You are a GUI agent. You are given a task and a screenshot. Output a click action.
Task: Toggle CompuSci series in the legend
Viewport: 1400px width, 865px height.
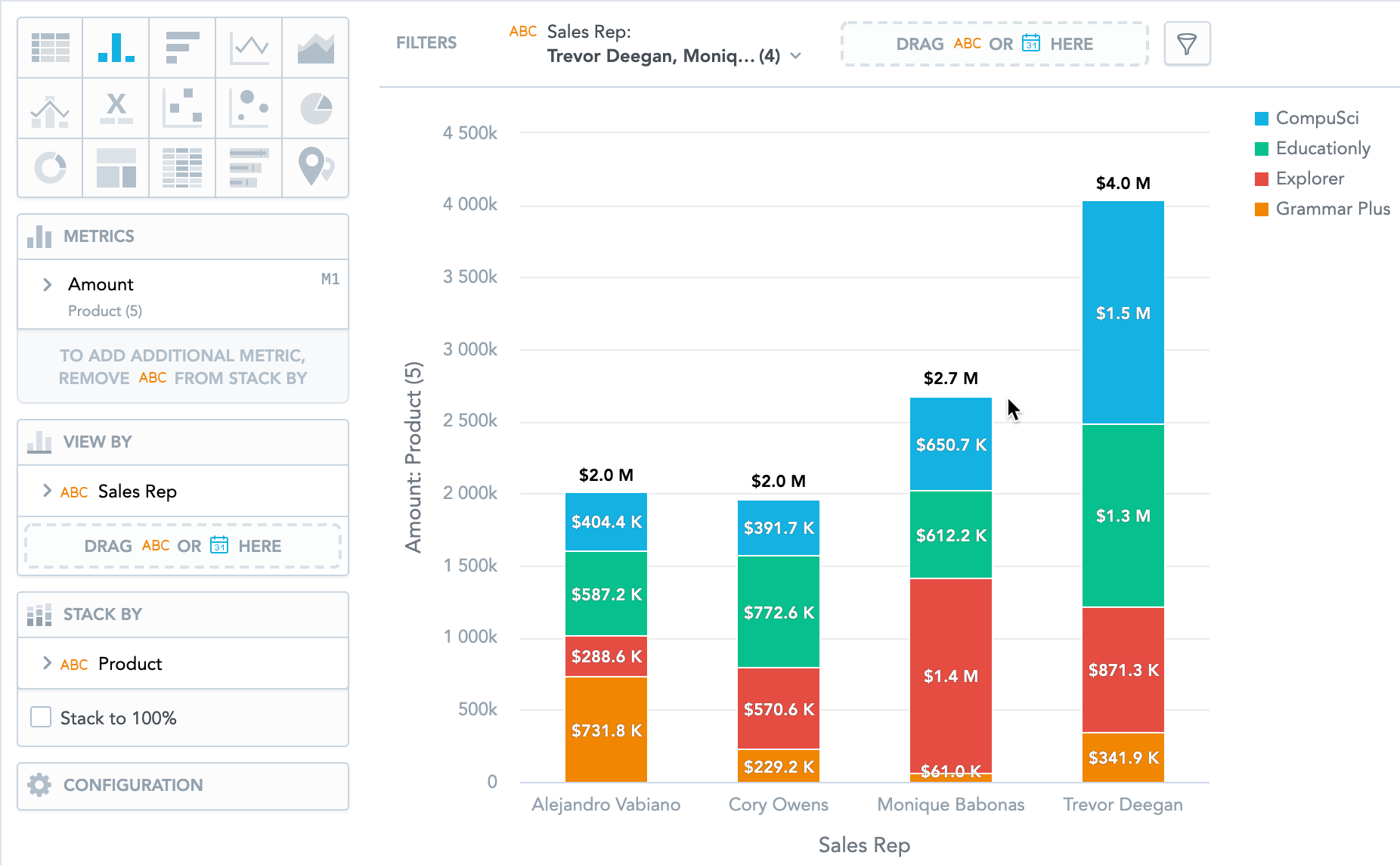[1307, 118]
